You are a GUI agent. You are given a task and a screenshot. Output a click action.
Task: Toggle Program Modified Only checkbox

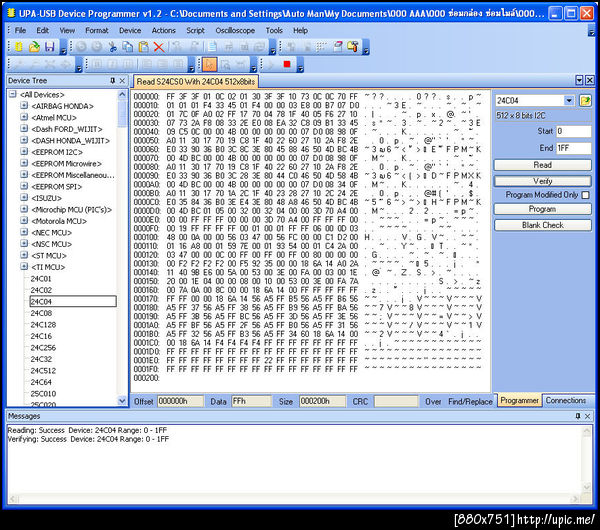click(x=585, y=195)
